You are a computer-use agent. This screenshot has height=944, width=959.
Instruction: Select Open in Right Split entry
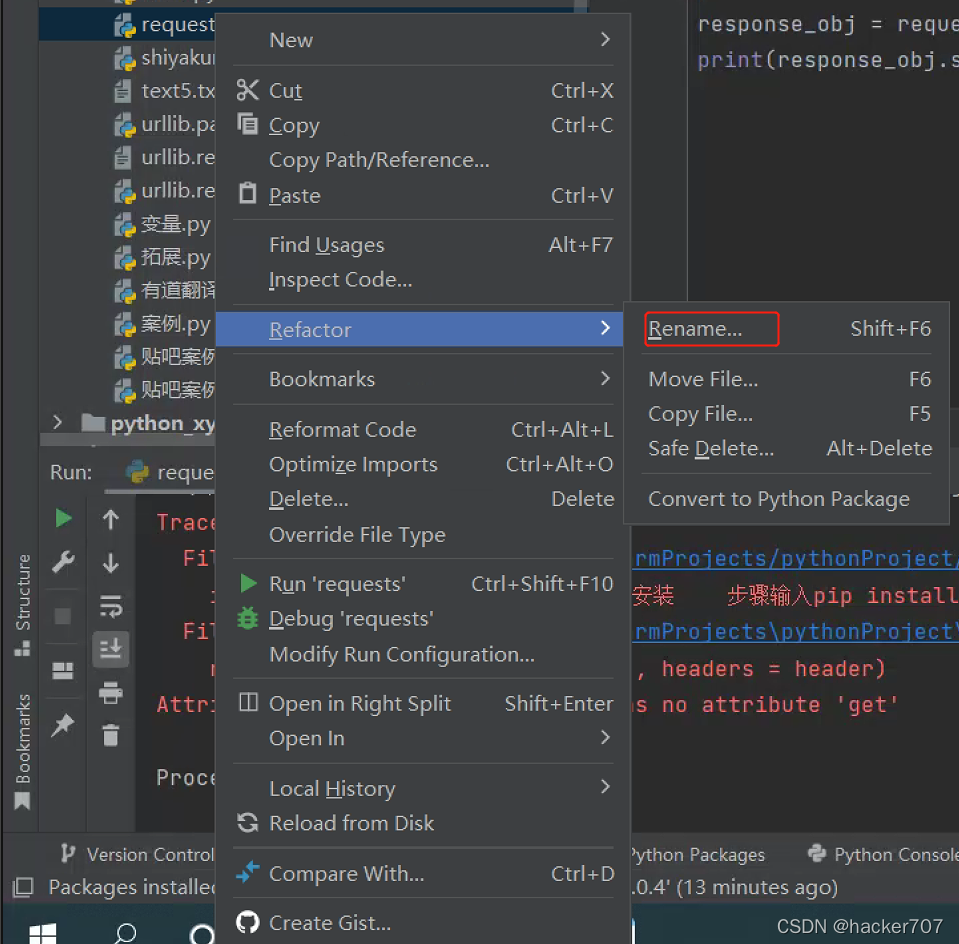click(423, 704)
